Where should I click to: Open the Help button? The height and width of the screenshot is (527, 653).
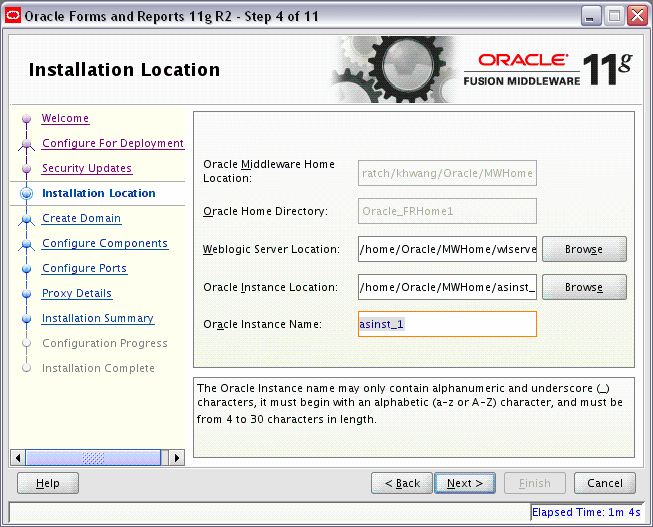[x=48, y=483]
